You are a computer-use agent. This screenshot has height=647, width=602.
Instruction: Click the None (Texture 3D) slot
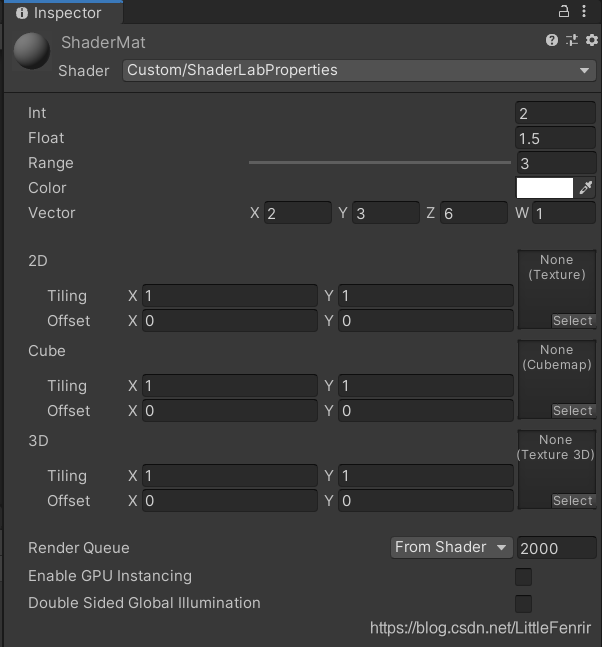pyautogui.click(x=557, y=469)
